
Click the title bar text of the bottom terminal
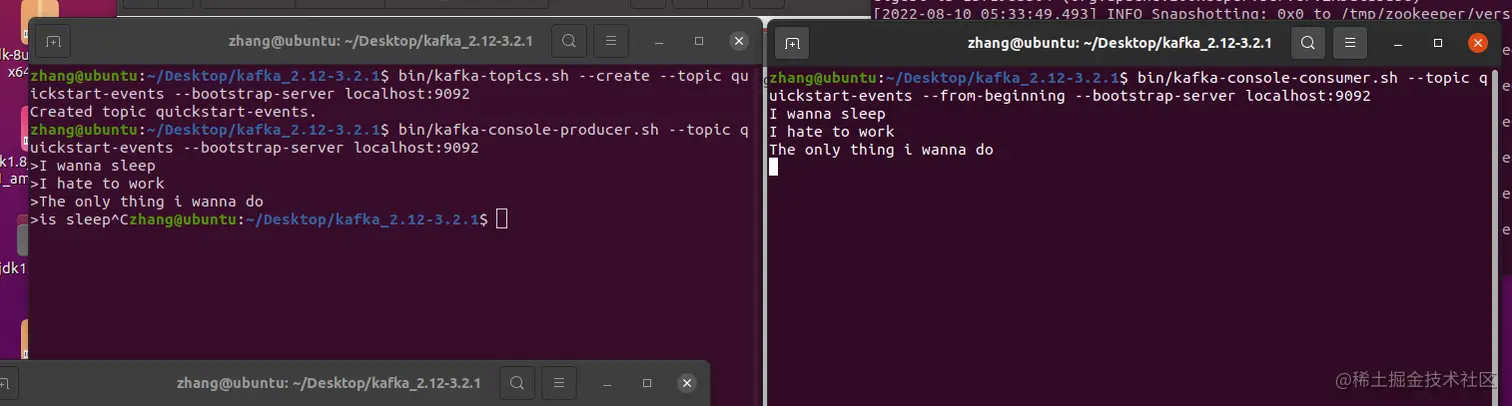click(329, 383)
